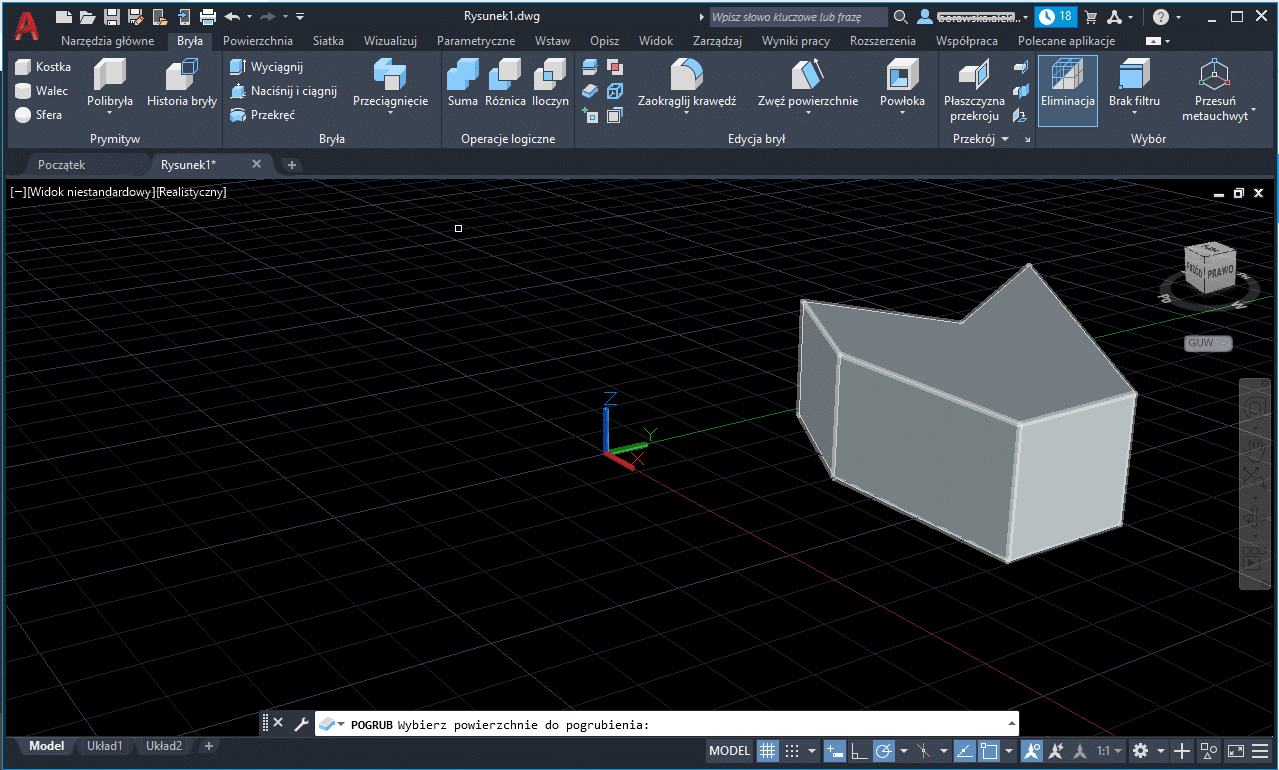
Task: Open the Przeciągnięcie sweep tool
Action: (390, 82)
